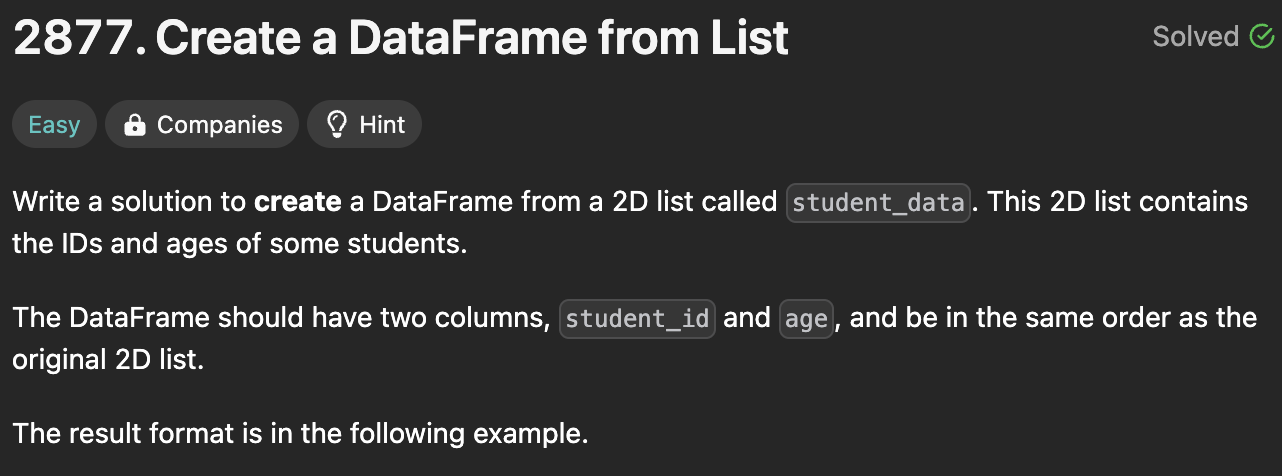Viewport: 1282px width, 476px height.
Task: Click the student_id inline code
Action: pyautogui.click(x=637, y=319)
